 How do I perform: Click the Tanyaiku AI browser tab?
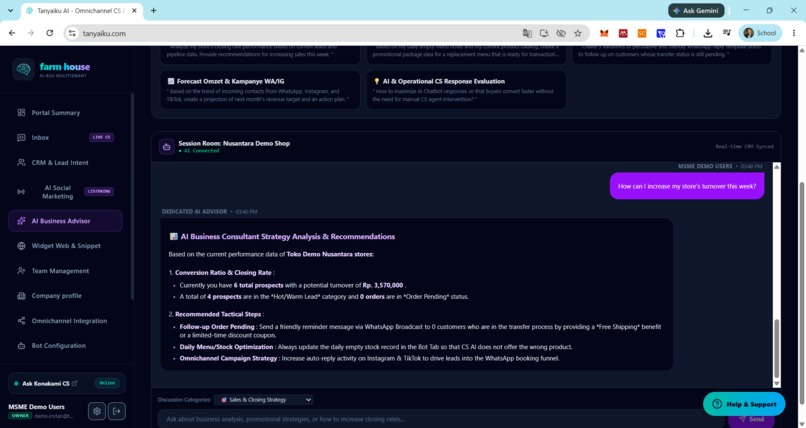click(82, 10)
